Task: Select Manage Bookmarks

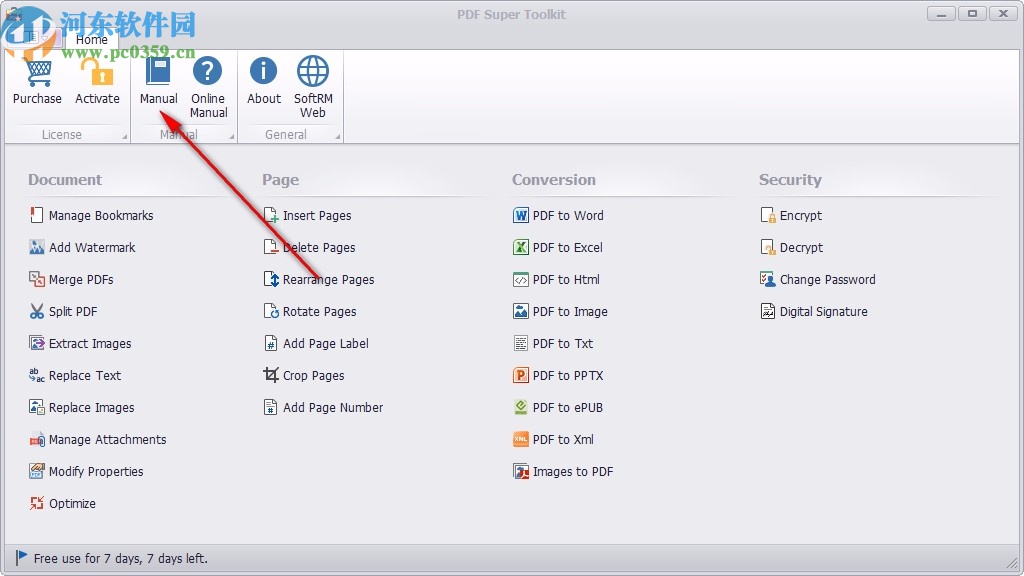Action: click(100, 215)
